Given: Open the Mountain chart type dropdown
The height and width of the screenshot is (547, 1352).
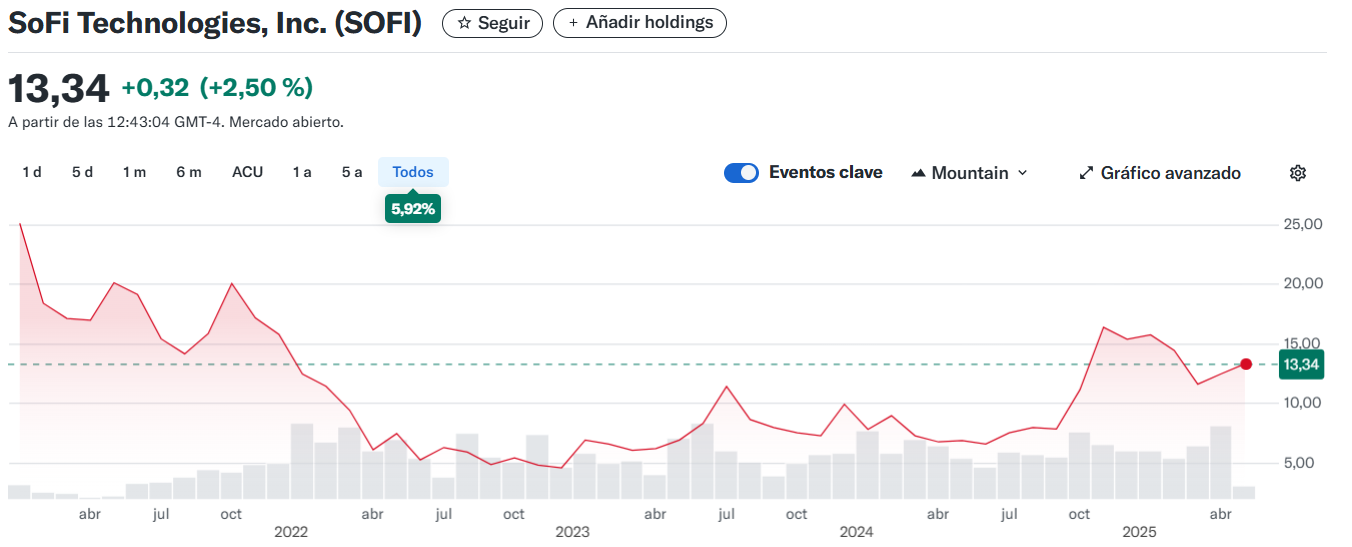Looking at the screenshot, I should click(969, 173).
